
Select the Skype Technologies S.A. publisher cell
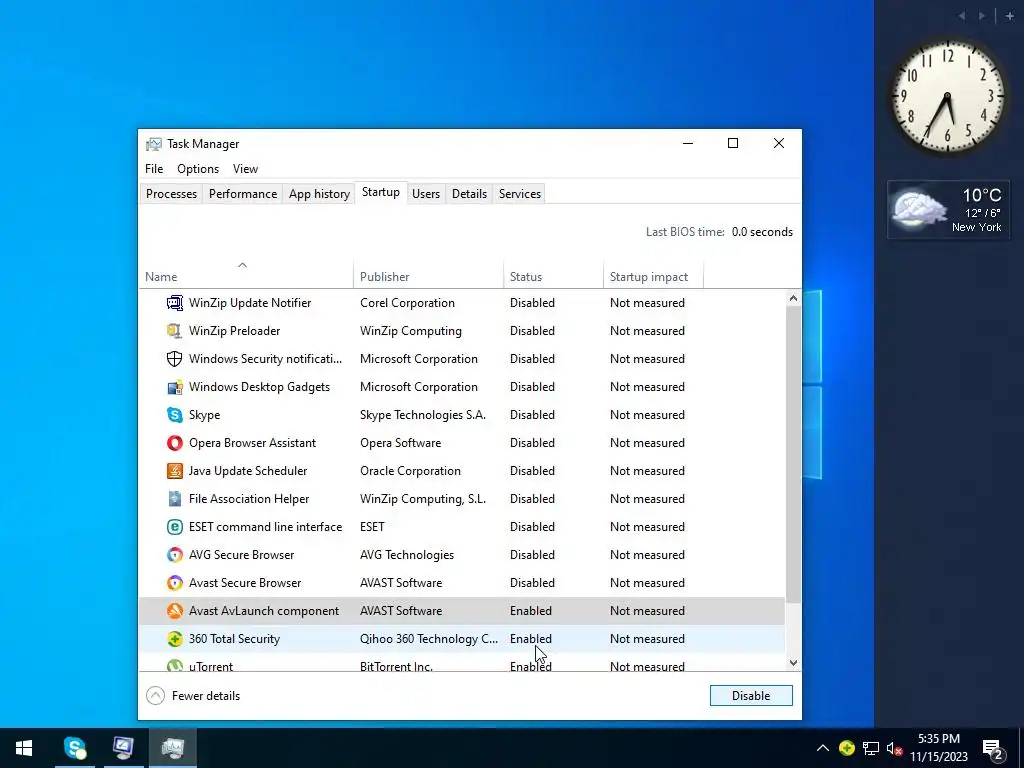(423, 415)
